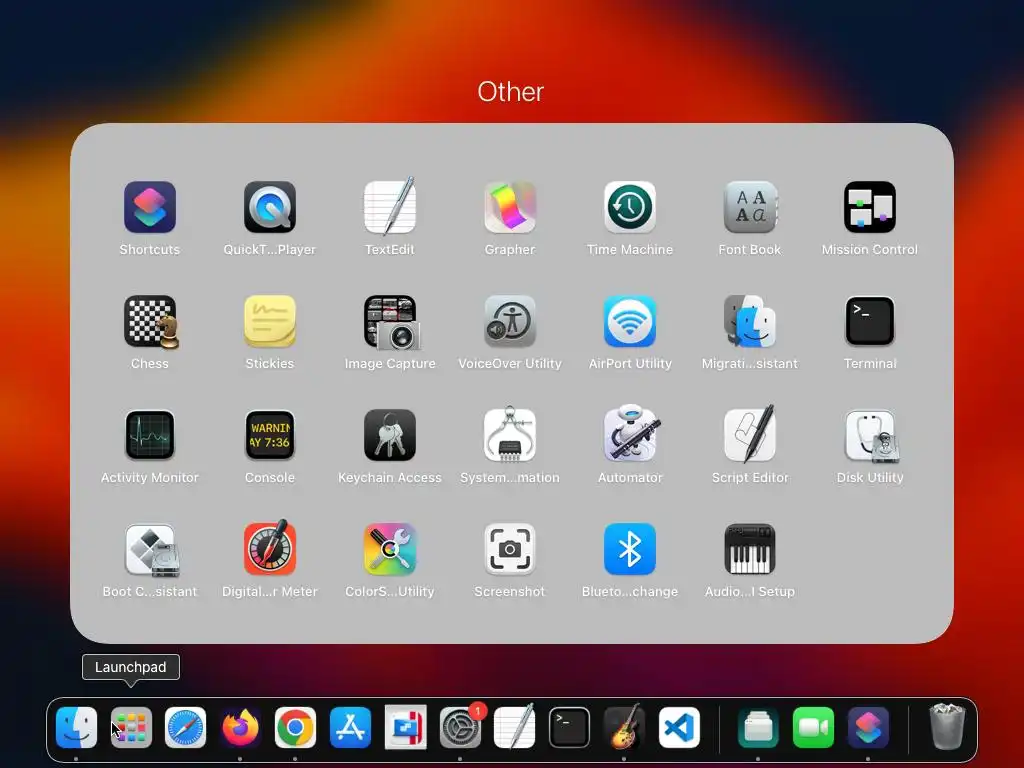Open Disk Utility
Image resolution: width=1024 pixels, height=768 pixels.
(x=870, y=435)
